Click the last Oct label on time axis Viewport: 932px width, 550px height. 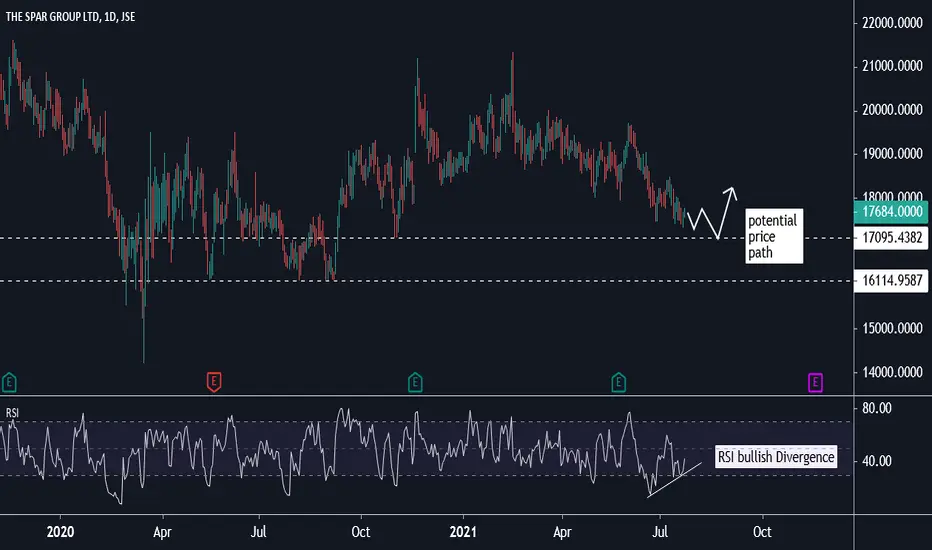(x=763, y=532)
